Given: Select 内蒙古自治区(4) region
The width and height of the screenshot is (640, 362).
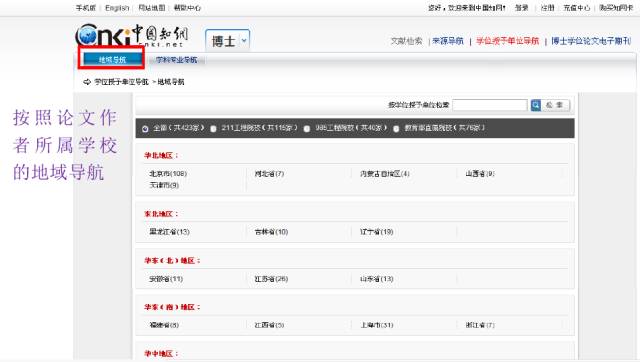Looking at the screenshot, I should coord(384,174).
